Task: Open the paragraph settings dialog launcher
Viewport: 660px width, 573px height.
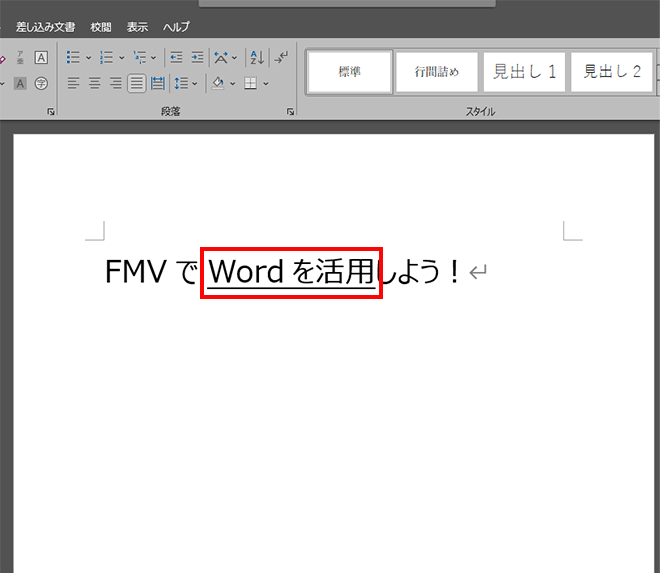Action: pyautogui.click(x=290, y=112)
